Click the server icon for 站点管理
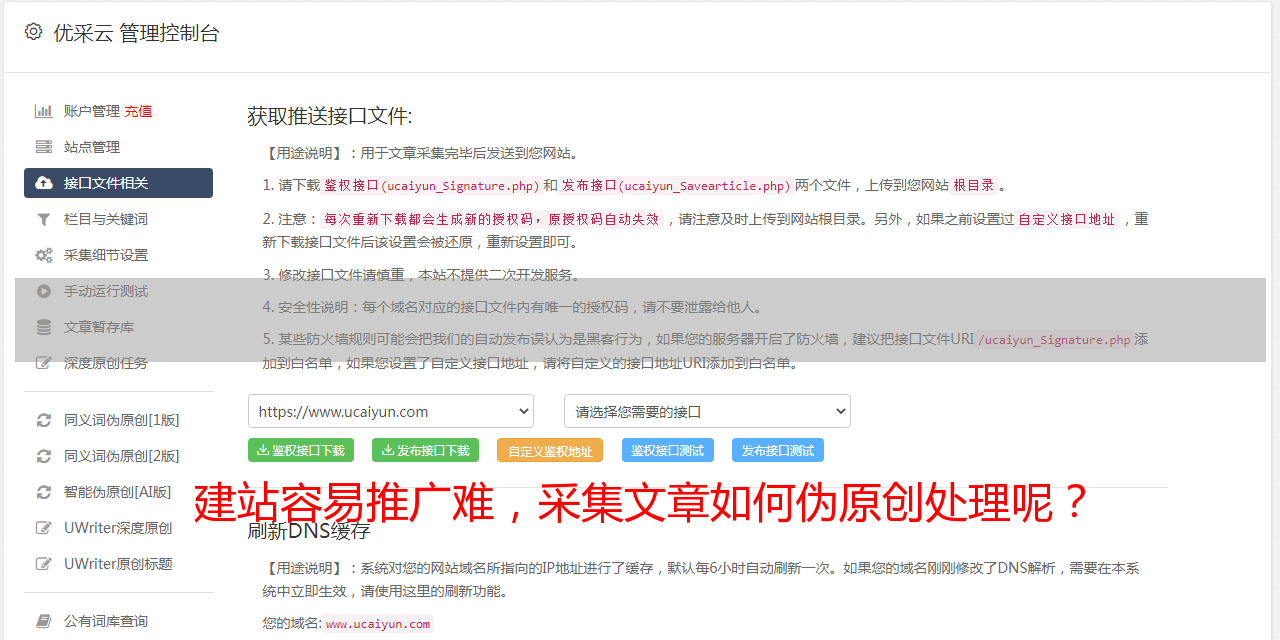 click(44, 147)
